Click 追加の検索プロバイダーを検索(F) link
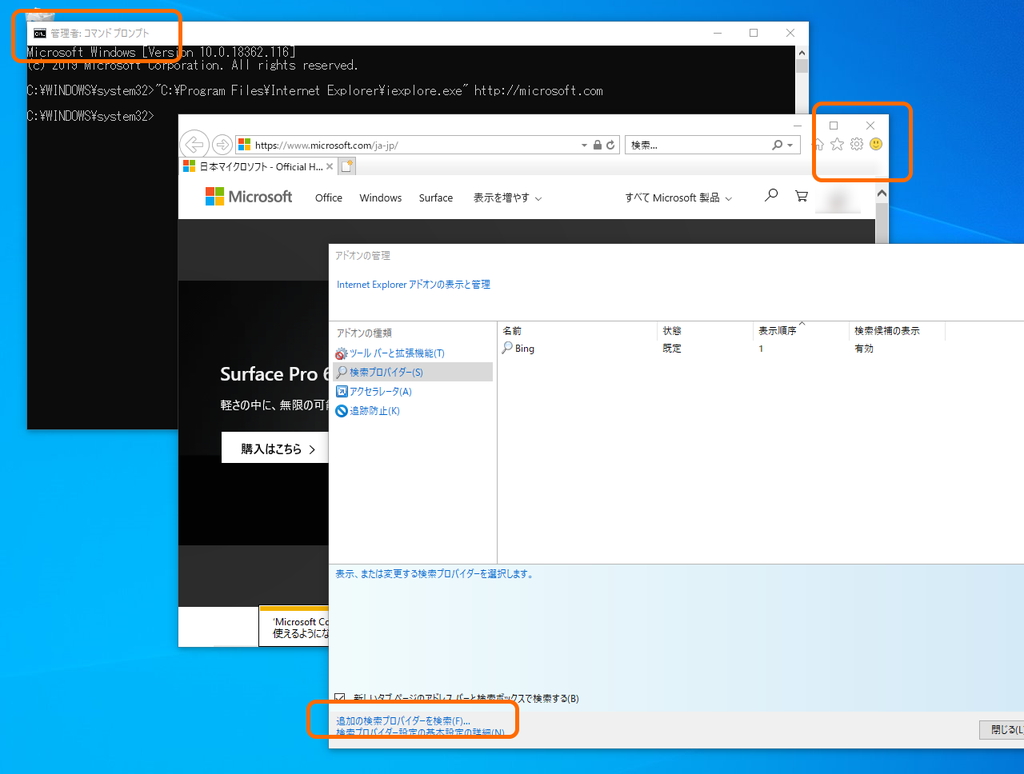Screen dimensions: 1024x774 tap(403, 720)
